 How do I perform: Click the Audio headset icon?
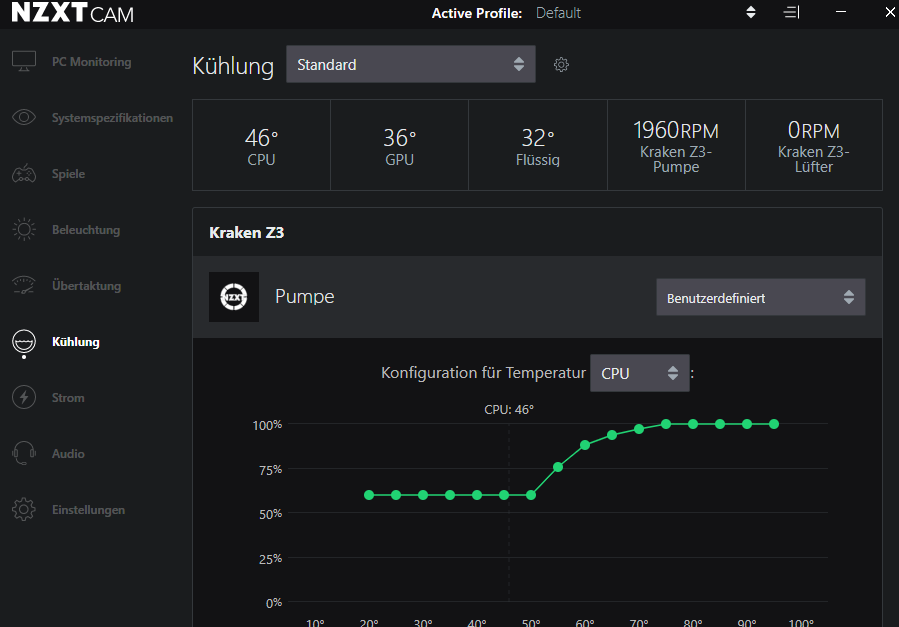coord(24,453)
